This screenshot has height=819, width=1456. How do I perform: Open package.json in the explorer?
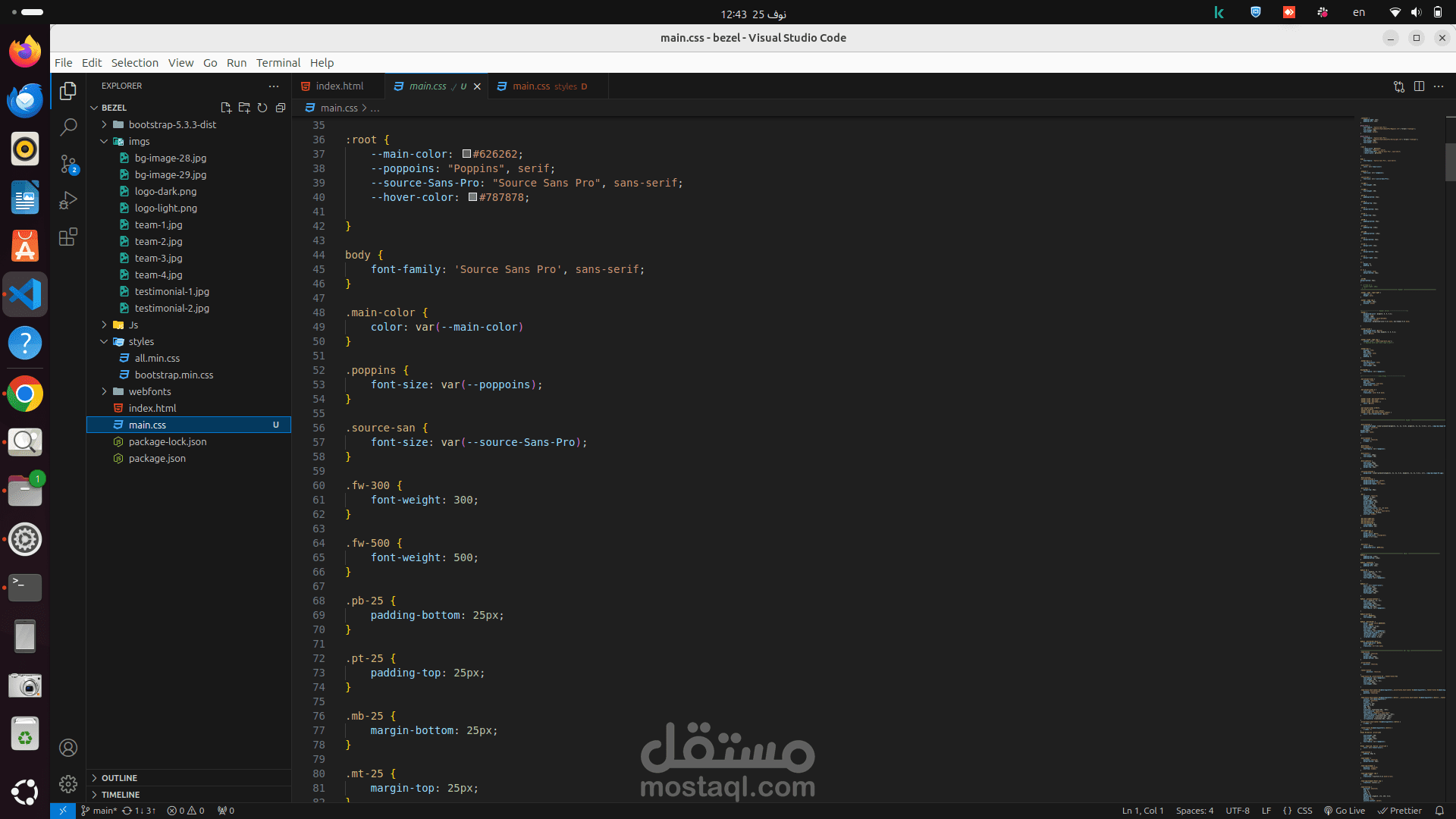[157, 458]
